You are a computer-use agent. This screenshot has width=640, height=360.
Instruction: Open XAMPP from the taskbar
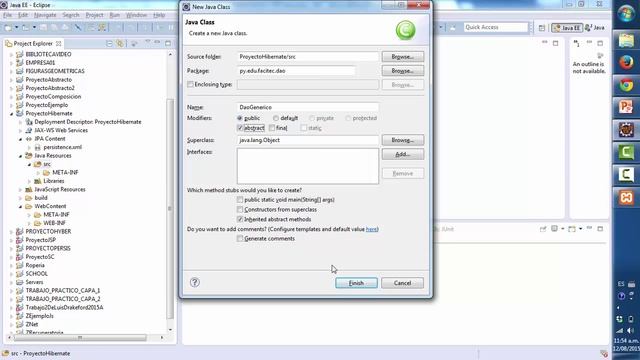pos(626,198)
